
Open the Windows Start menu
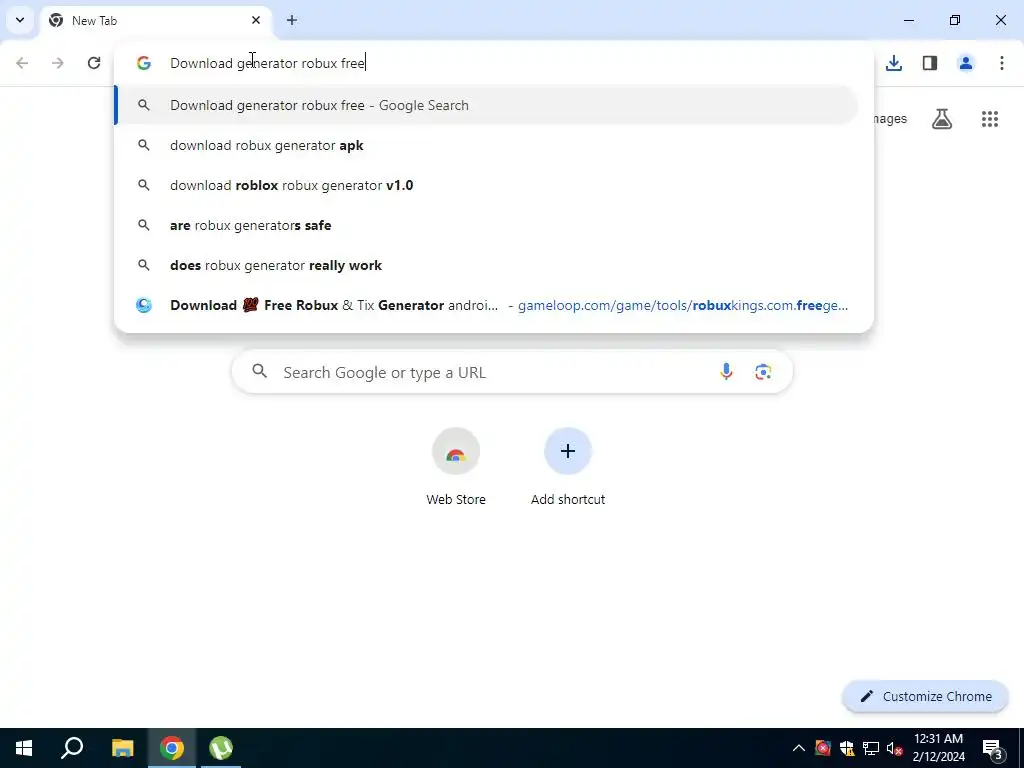(x=24, y=748)
